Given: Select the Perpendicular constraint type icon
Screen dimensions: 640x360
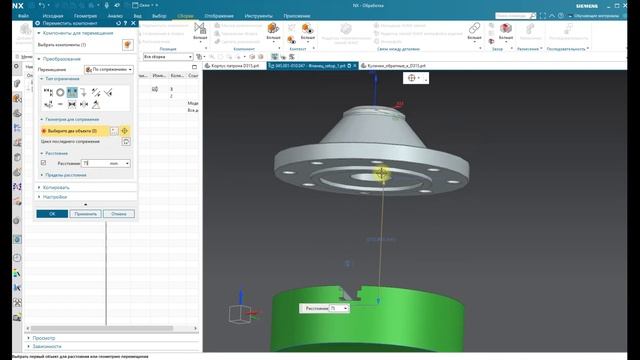Looking at the screenshot, I should [107, 92].
